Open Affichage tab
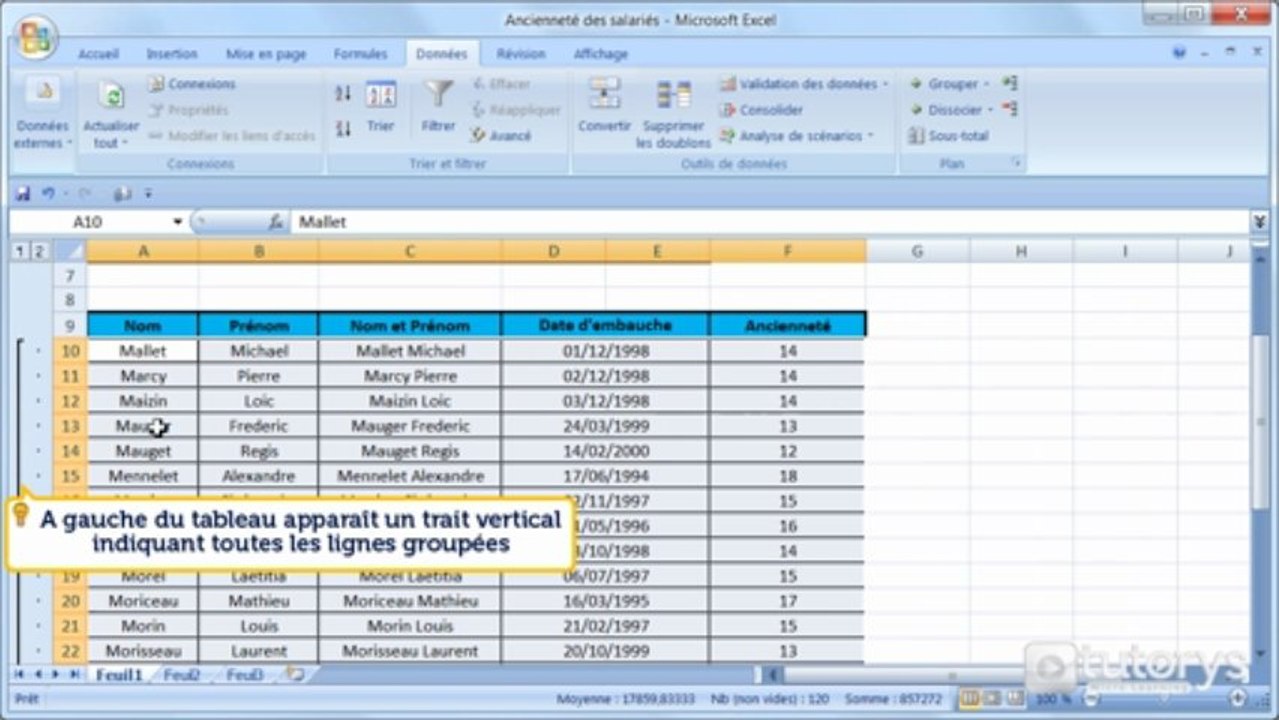This screenshot has width=1279, height=720. [601, 54]
